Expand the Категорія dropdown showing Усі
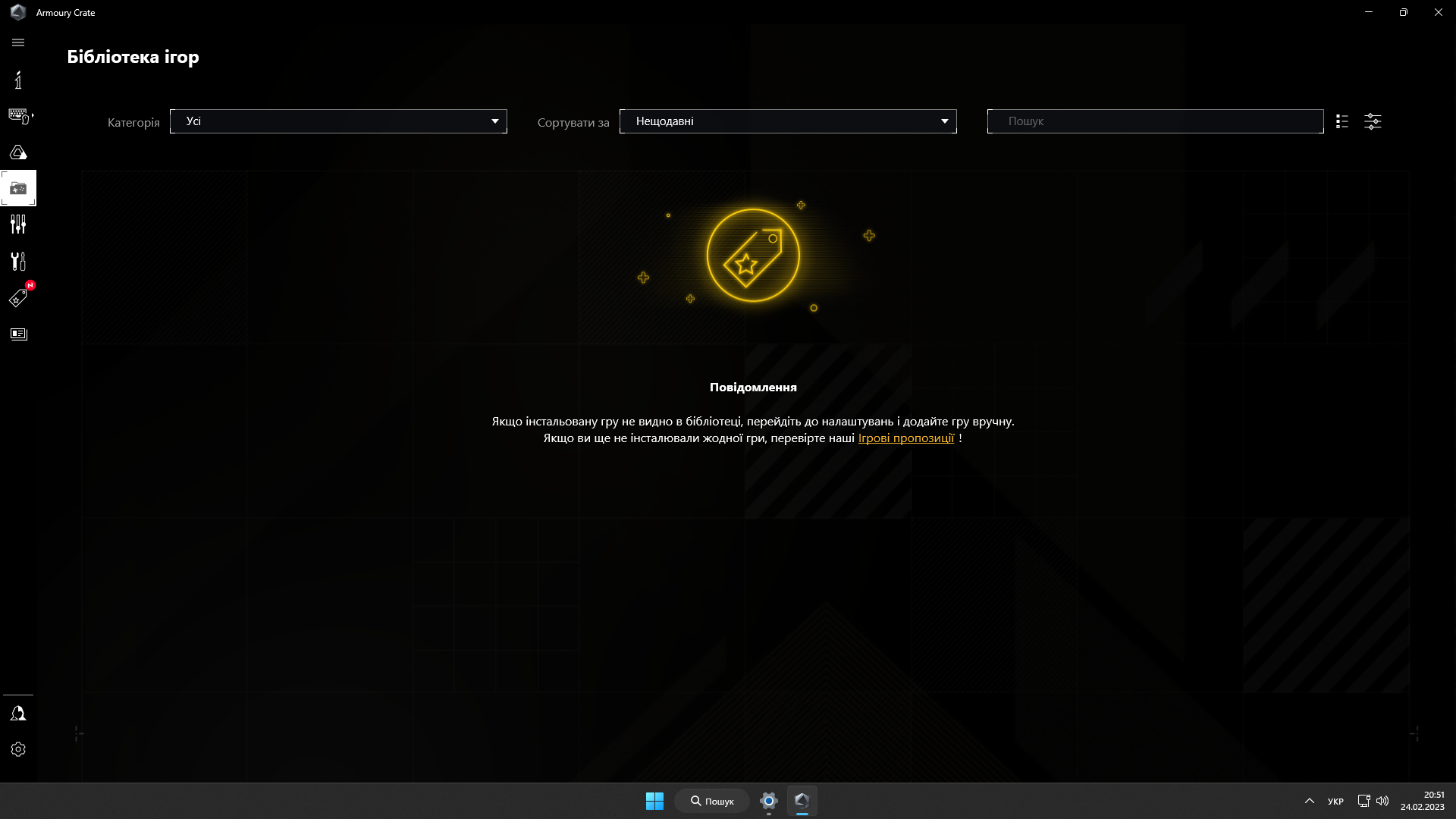The height and width of the screenshot is (819, 1456). (338, 121)
